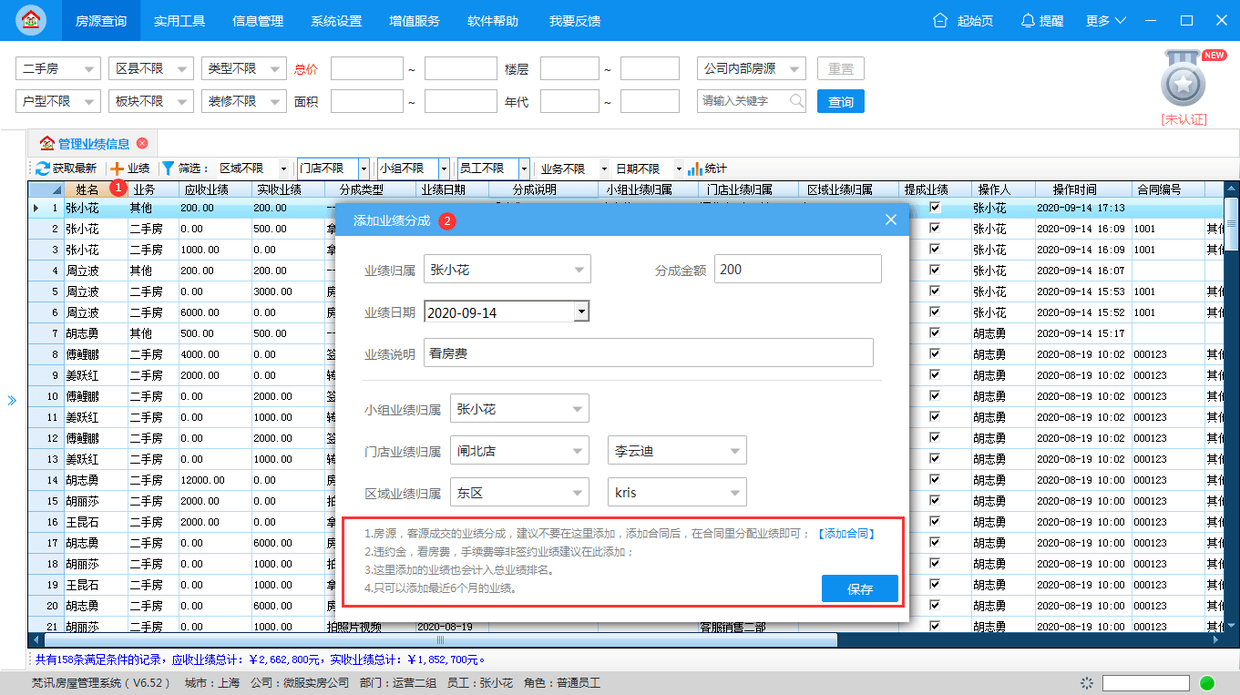The image size is (1240, 695).
Task: Click the 统计 bar chart icon
Action: (694, 169)
